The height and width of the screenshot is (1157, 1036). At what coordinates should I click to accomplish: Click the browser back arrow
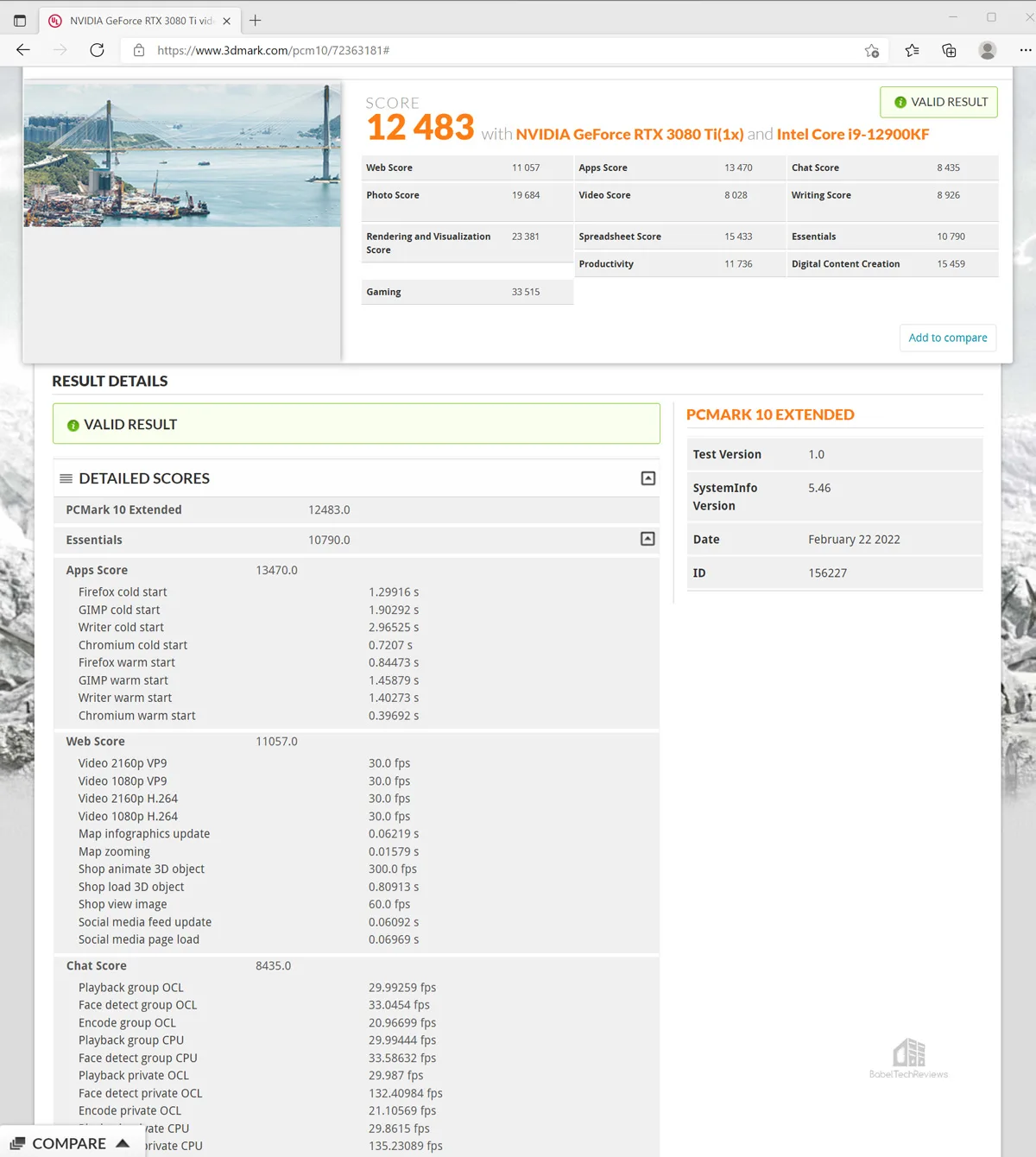pos(23,50)
